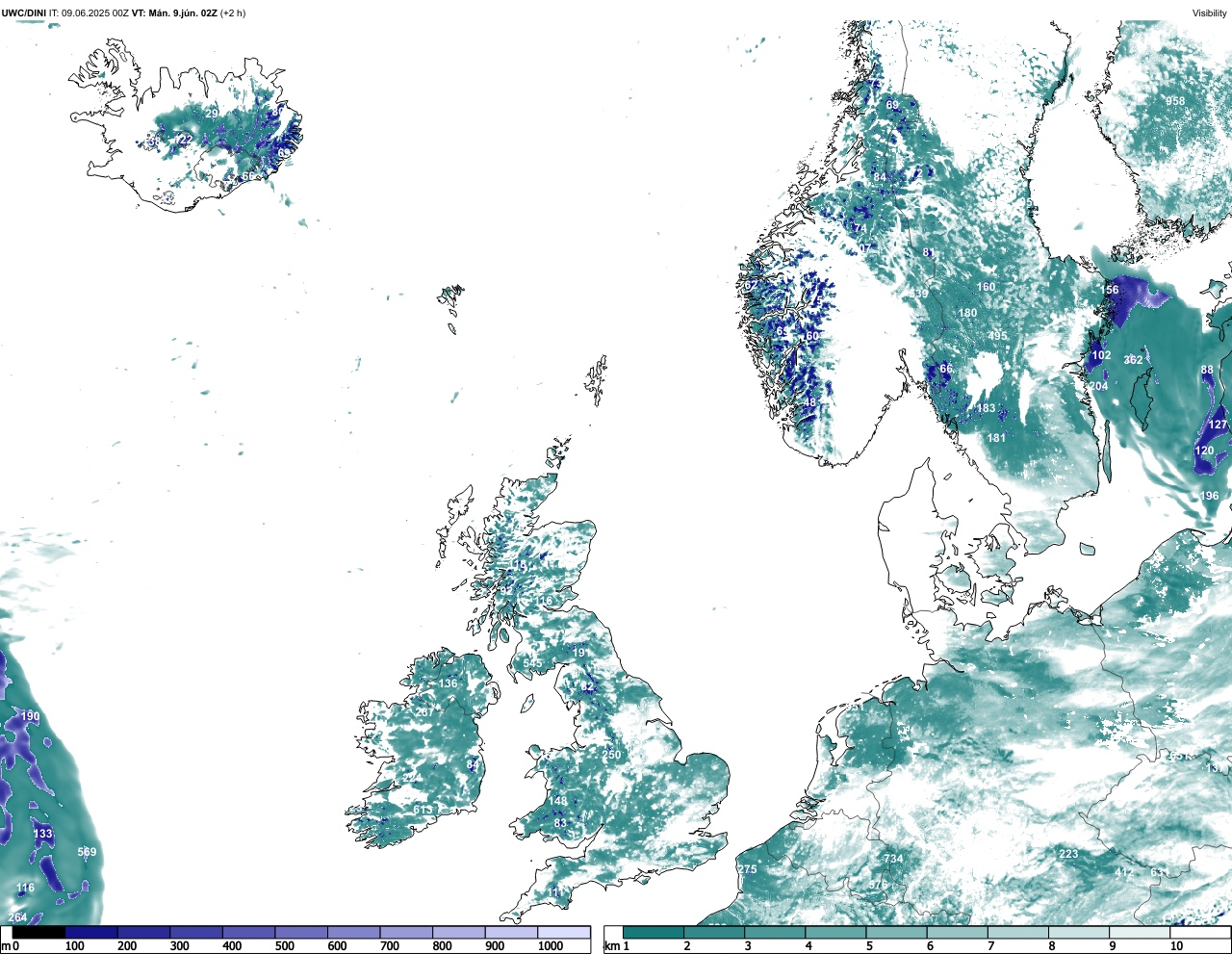
Task: Click the '181' value in southern Sweden
Action: tap(996, 438)
